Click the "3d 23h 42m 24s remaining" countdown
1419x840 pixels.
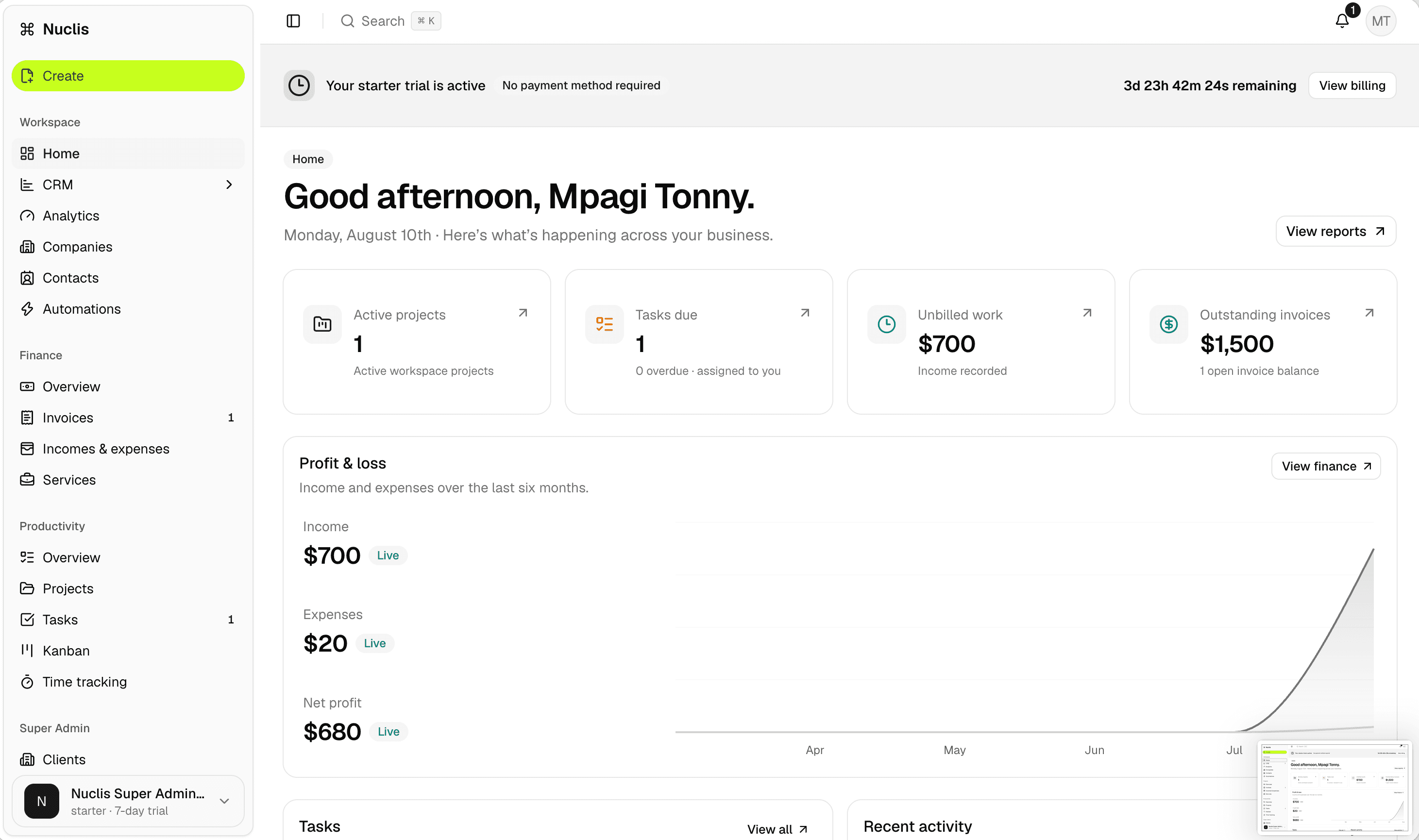[x=1210, y=85]
